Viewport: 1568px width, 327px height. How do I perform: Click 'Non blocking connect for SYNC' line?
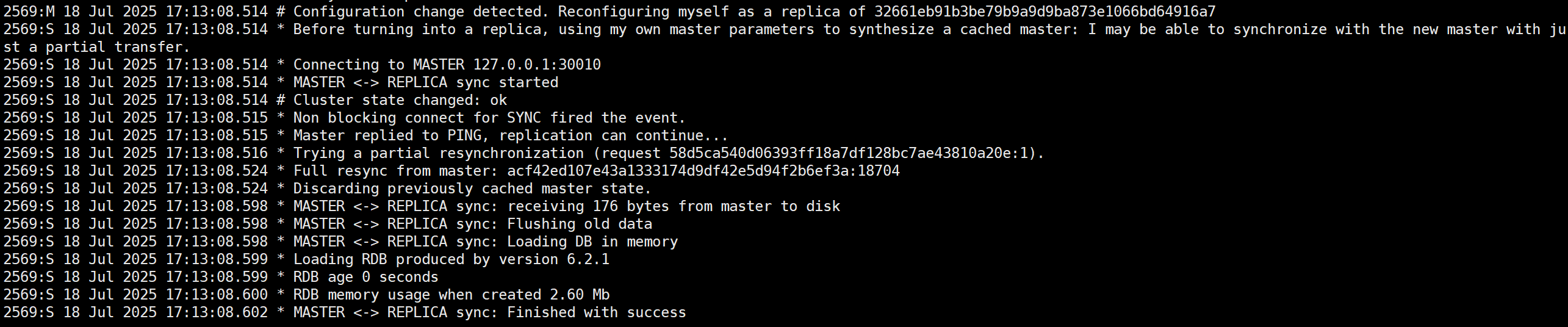[x=345, y=118]
